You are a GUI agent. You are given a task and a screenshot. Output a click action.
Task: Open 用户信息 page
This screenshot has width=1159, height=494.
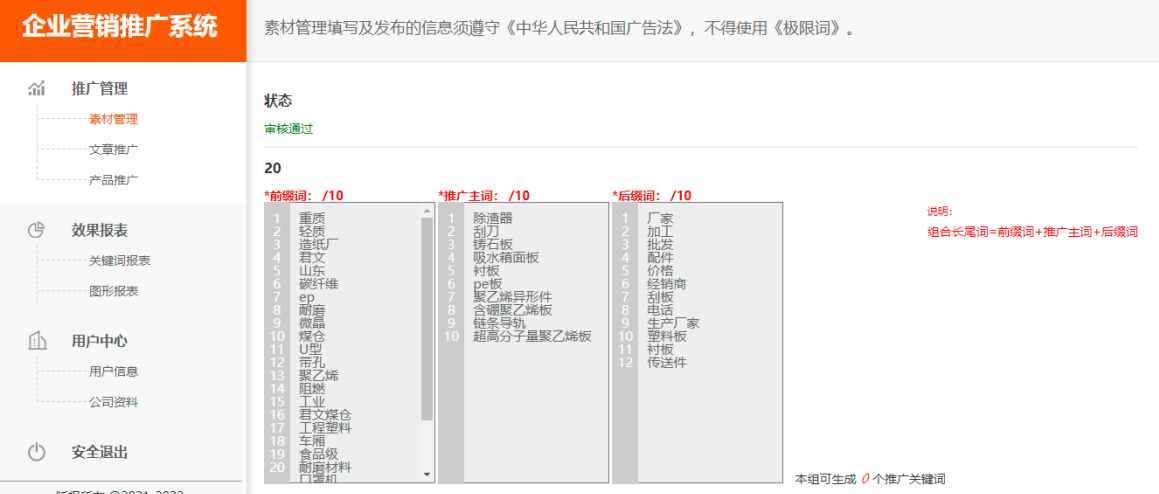113,371
